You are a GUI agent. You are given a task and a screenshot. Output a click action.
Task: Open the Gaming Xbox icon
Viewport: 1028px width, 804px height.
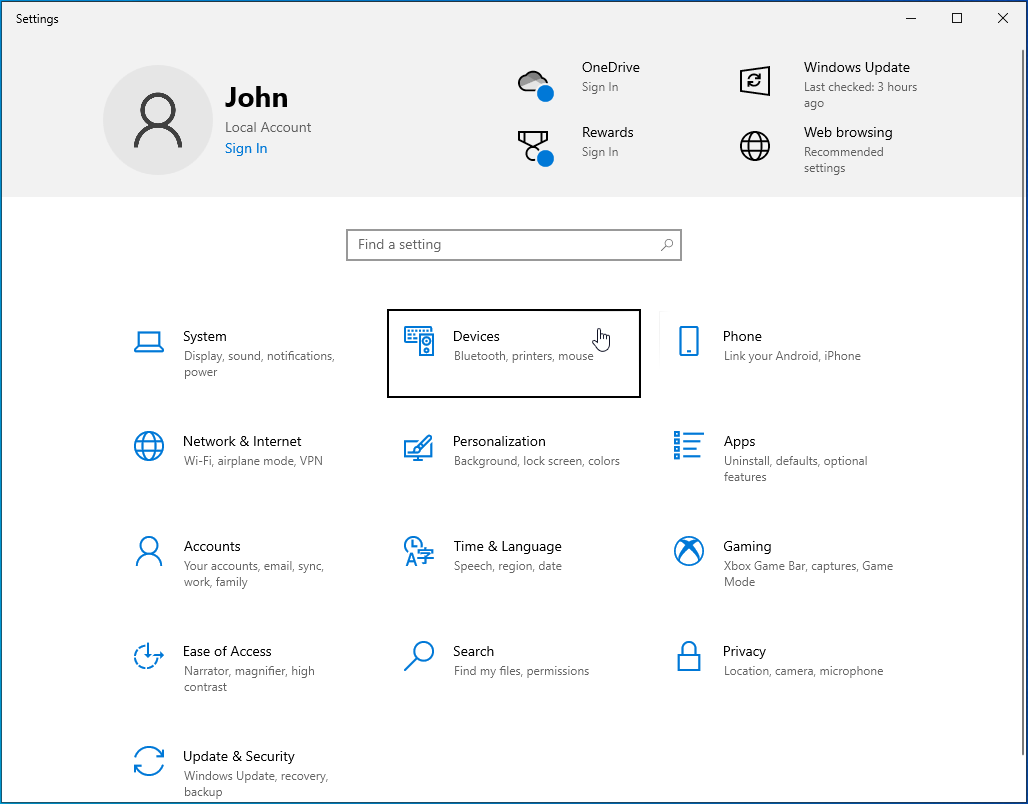coord(688,551)
